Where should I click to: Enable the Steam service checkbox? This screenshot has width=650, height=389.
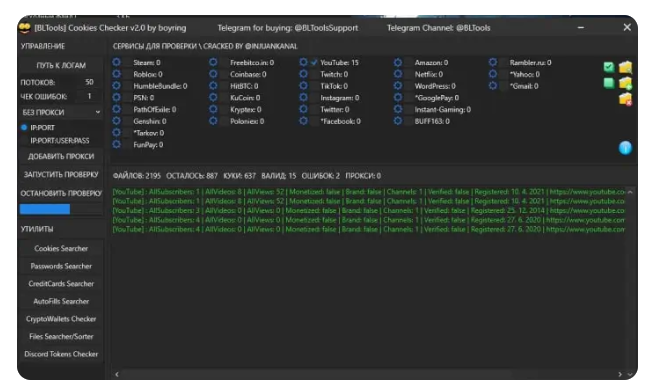click(127, 63)
